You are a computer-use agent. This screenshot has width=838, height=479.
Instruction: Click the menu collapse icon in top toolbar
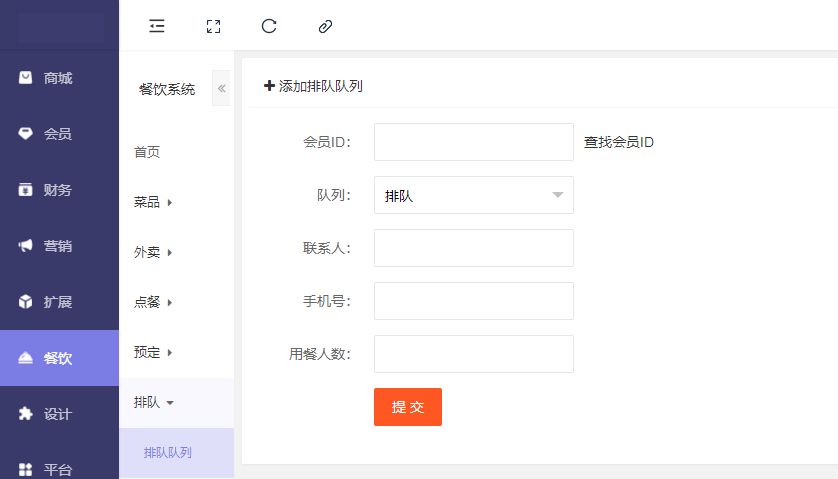point(156,27)
